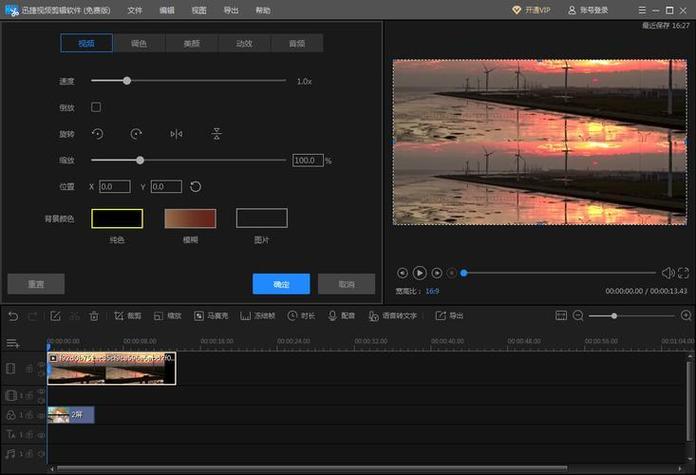This screenshot has height=475, width=696.
Task: Rotate video counterclockwise
Action: pos(98,134)
